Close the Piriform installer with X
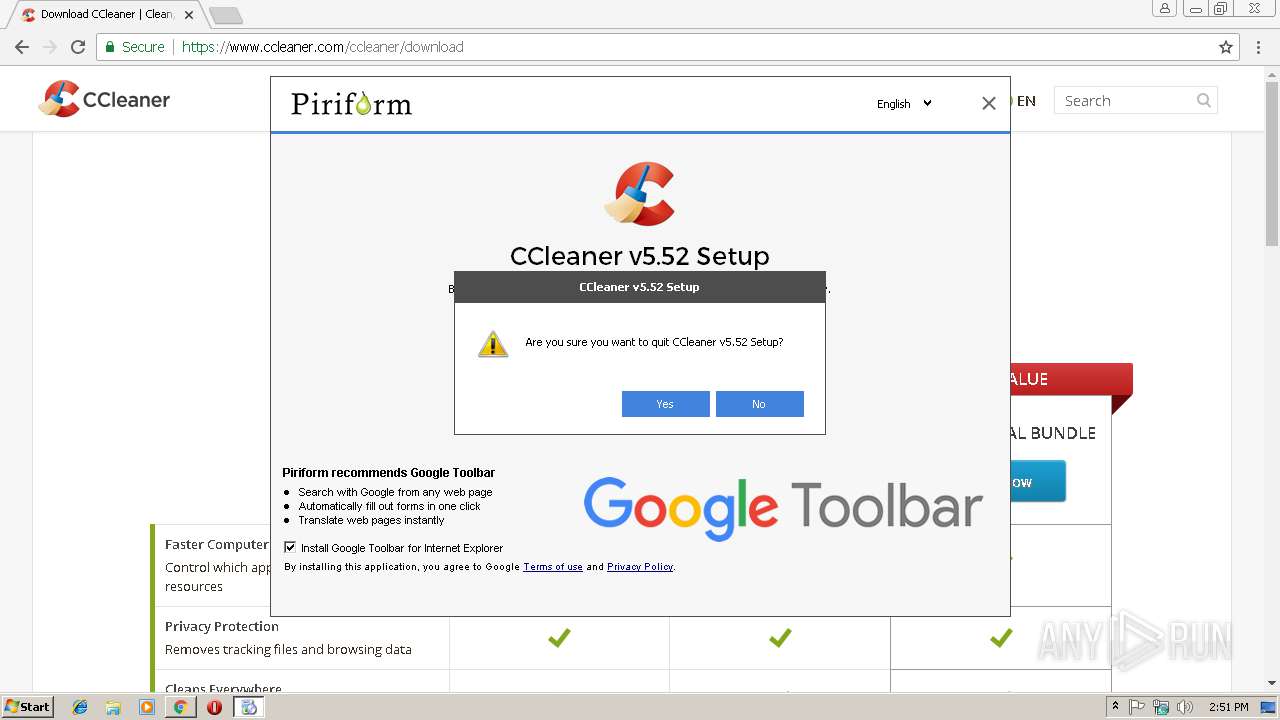Viewport: 1280px width, 720px height. [989, 103]
